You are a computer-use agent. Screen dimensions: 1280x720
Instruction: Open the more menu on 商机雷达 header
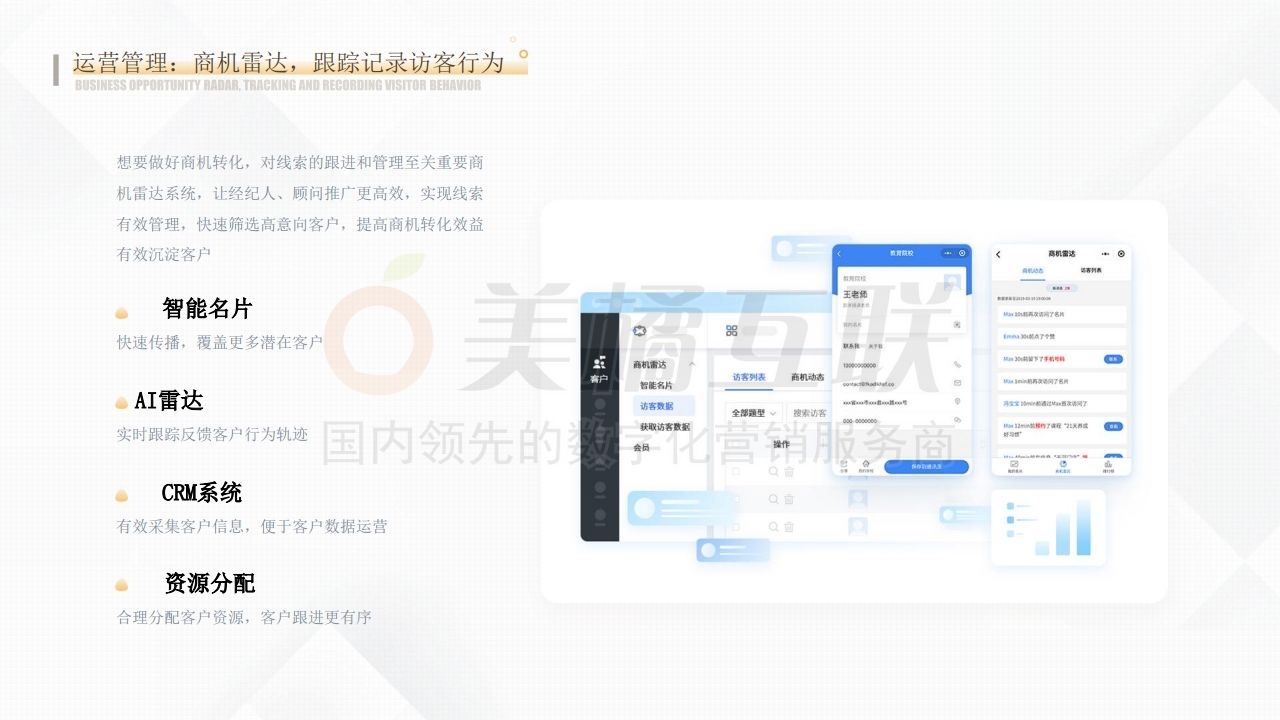point(1105,254)
